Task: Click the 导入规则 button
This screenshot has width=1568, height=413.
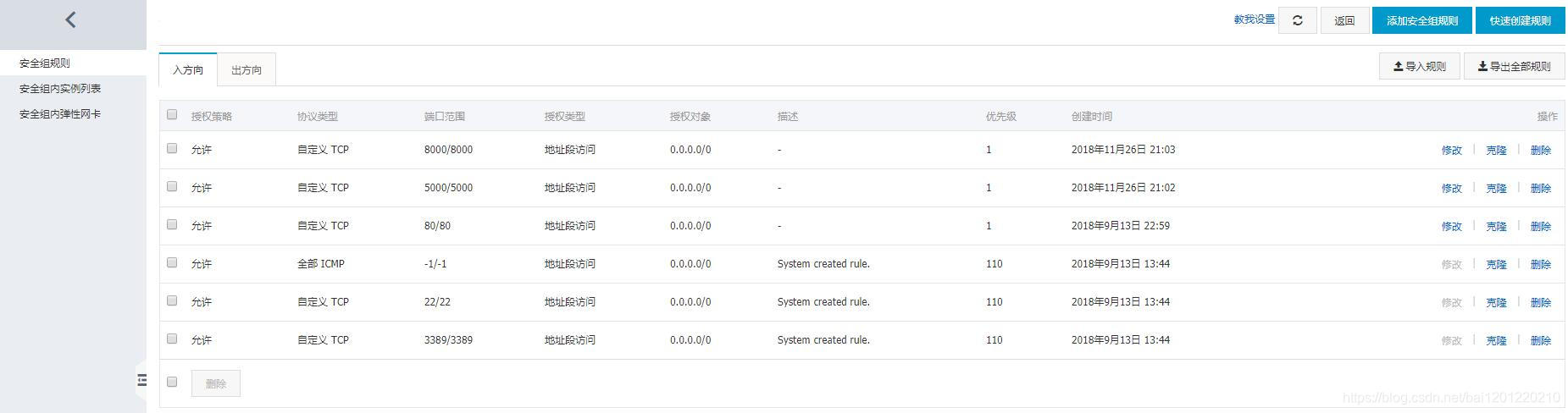Action: tap(1420, 66)
